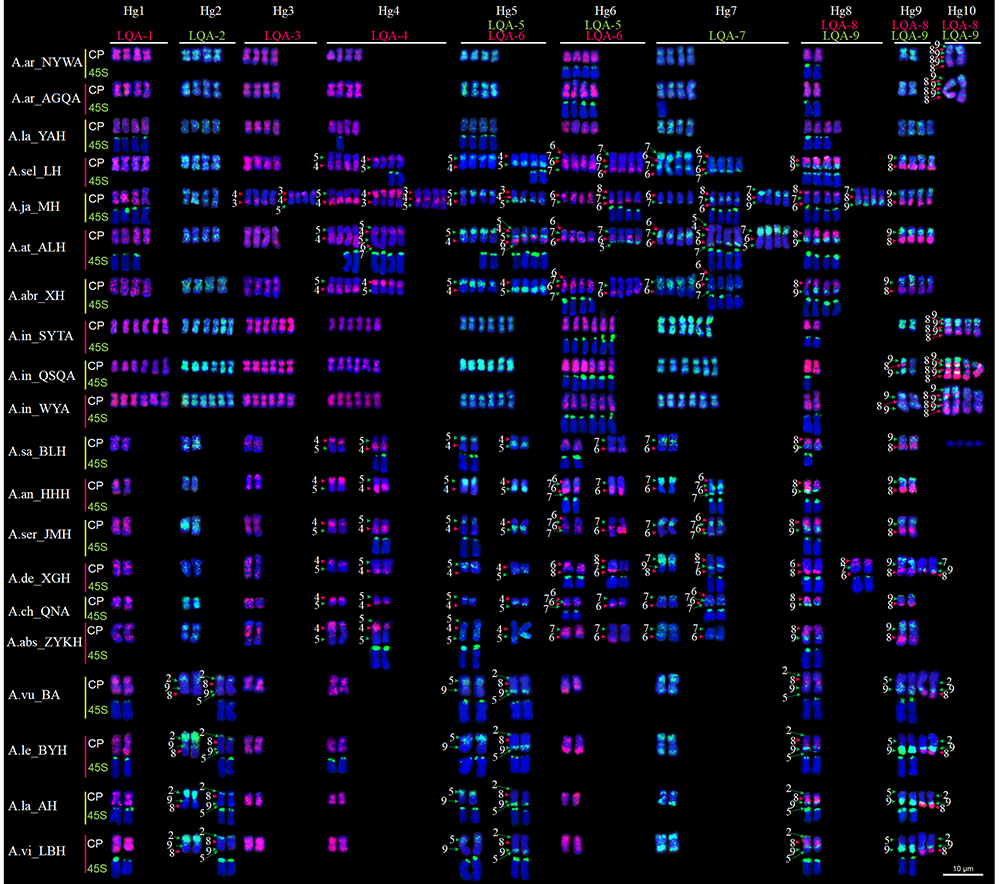Click the Hg3 column header
The height and width of the screenshot is (884, 1000).
[283, 11]
